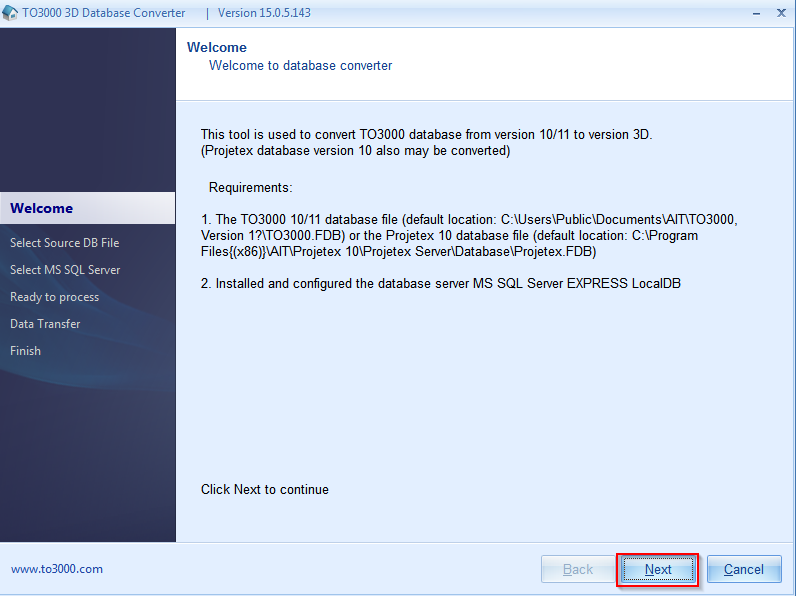Screen dimensions: 796x596
Task: Close the converter window
Action: pyautogui.click(x=781, y=13)
